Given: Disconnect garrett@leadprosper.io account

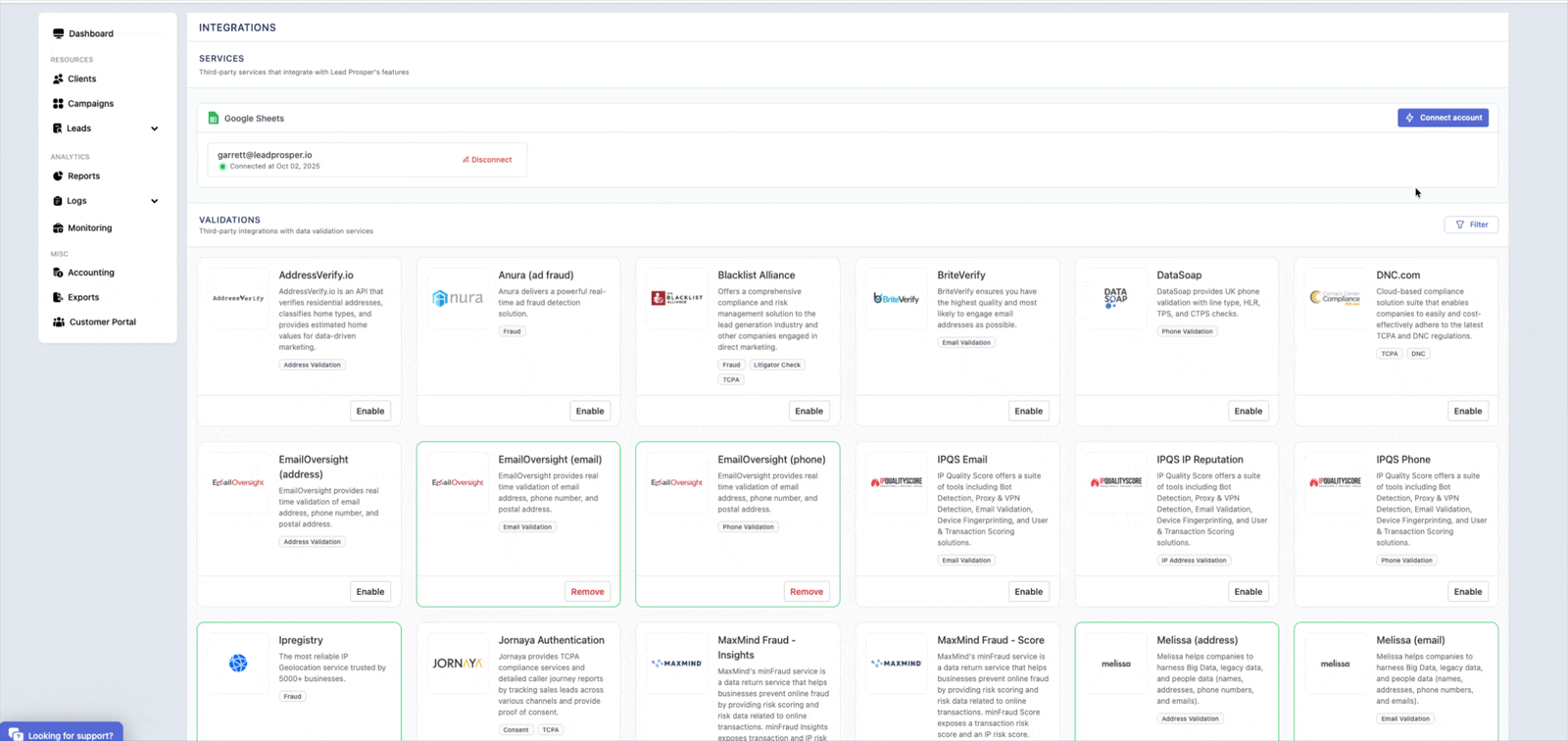Looking at the screenshot, I should (487, 160).
